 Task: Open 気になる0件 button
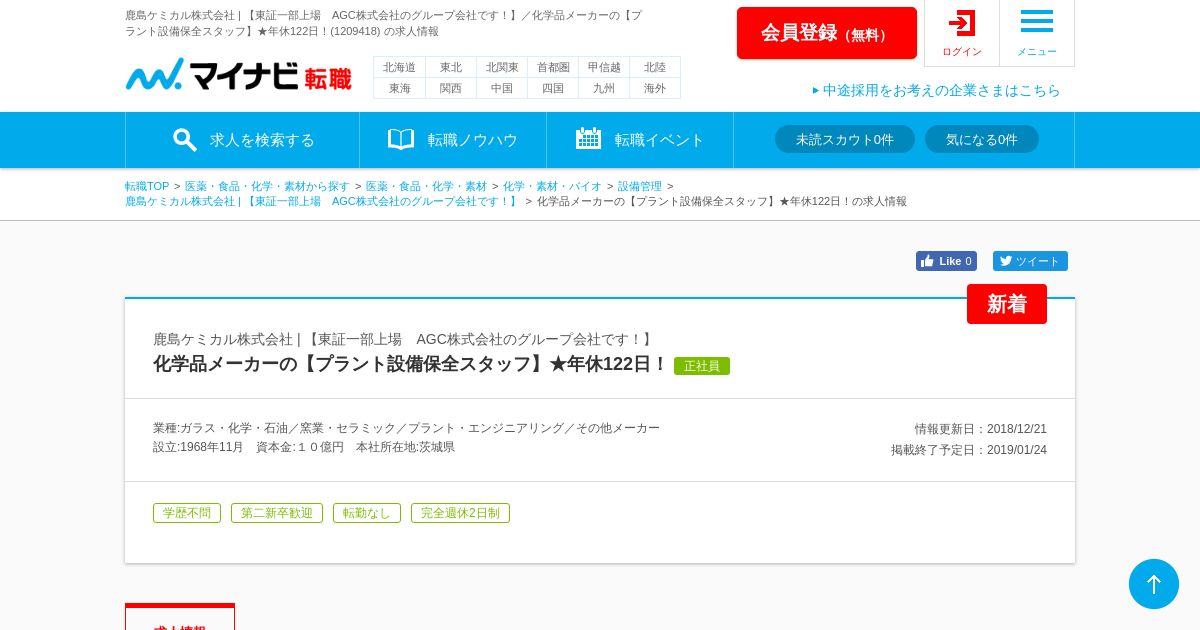pos(982,139)
